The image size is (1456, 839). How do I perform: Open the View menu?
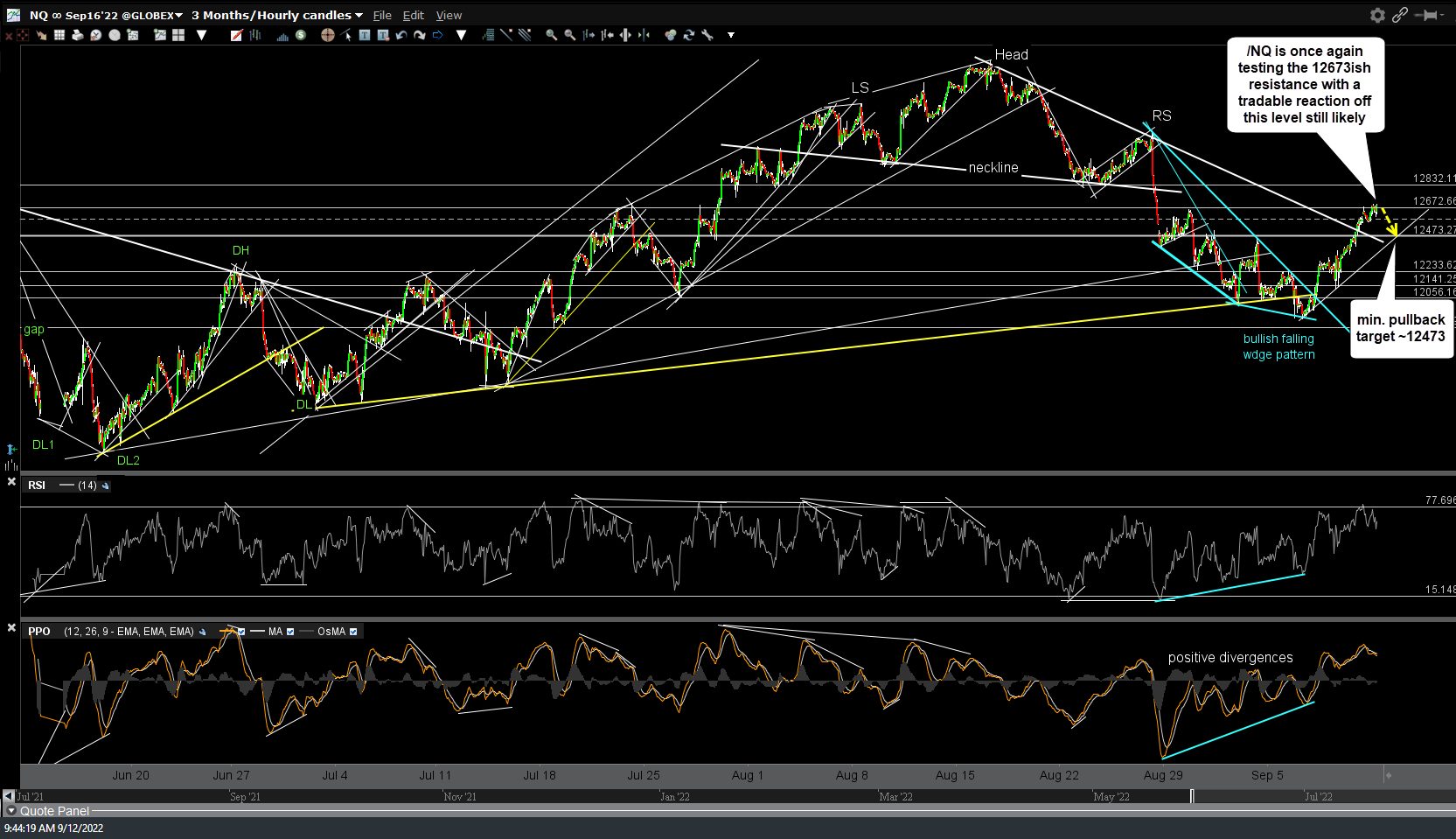click(x=449, y=15)
